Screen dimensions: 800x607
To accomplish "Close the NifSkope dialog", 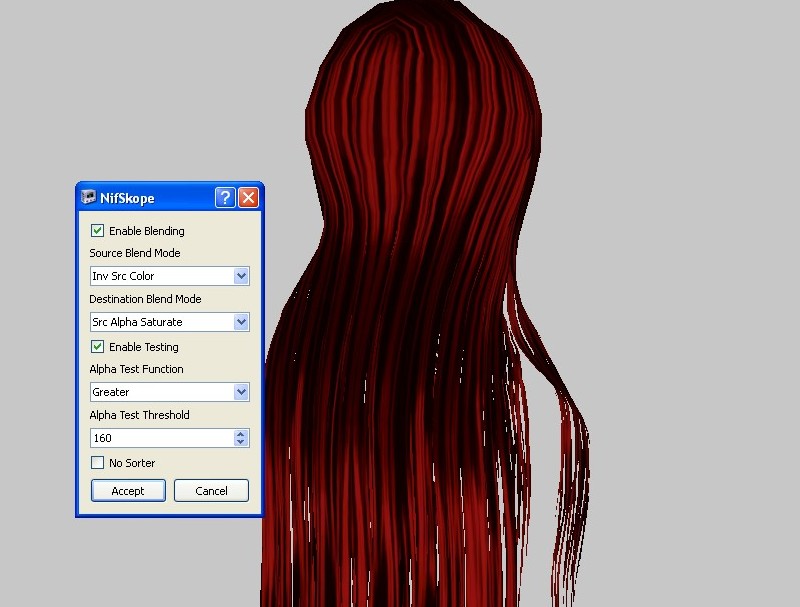I will click(248, 197).
